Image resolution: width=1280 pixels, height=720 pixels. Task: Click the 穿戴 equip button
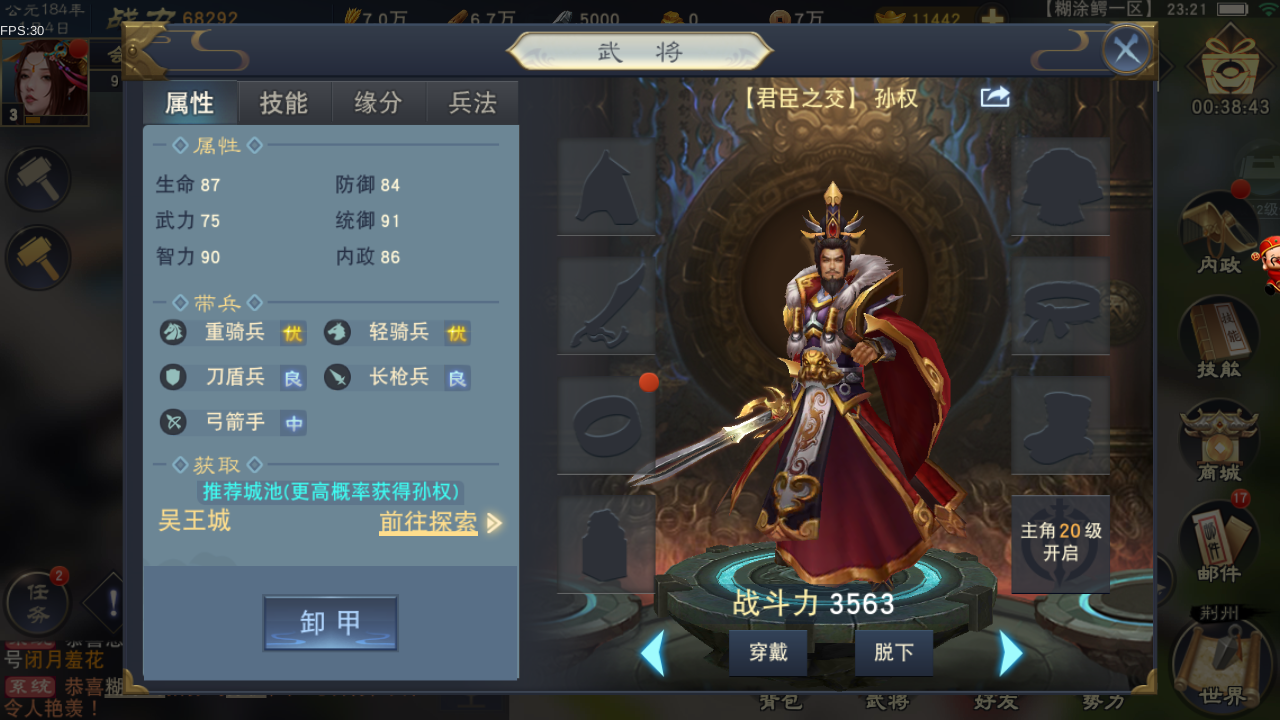click(x=768, y=653)
